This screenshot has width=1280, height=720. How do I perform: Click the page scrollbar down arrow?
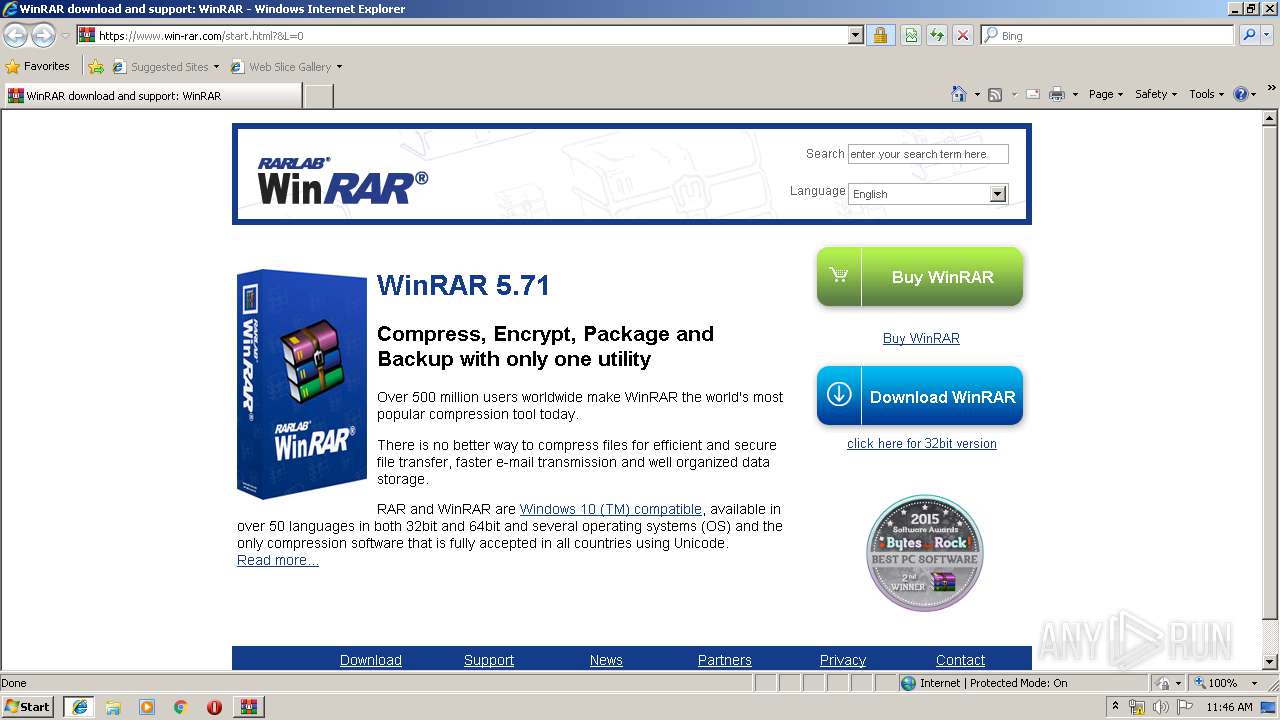(1270, 662)
